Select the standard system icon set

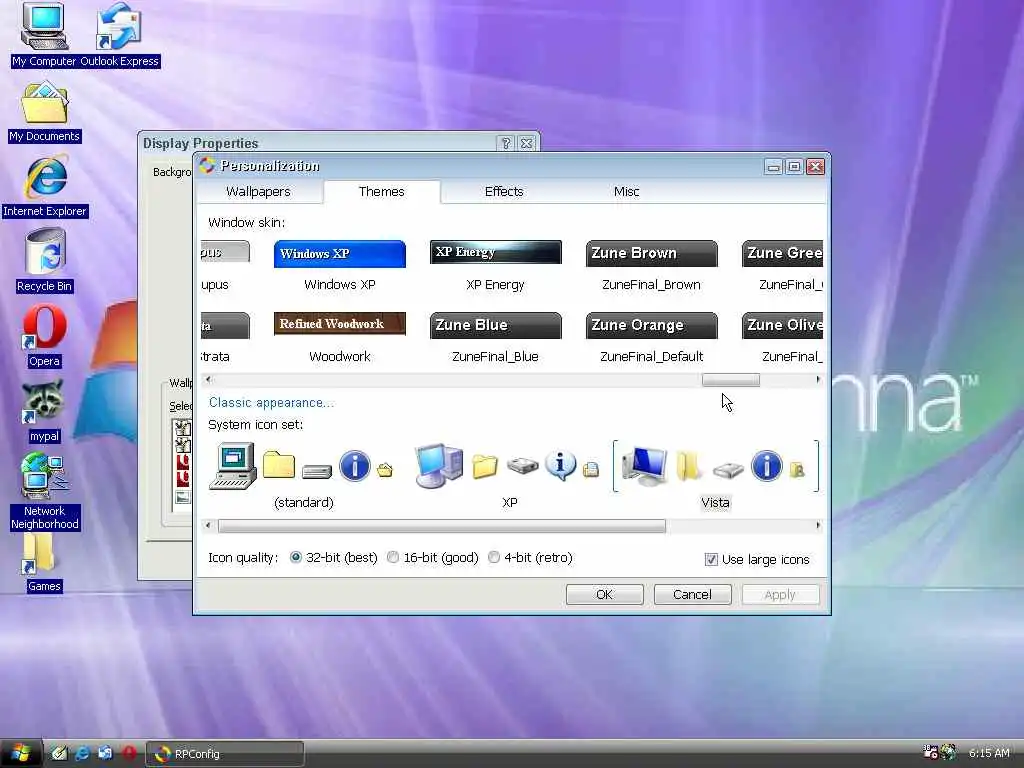(x=304, y=476)
